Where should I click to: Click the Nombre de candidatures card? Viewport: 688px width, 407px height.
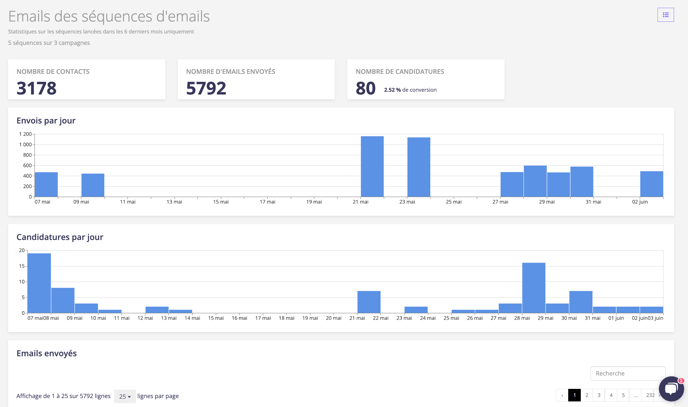click(x=425, y=80)
